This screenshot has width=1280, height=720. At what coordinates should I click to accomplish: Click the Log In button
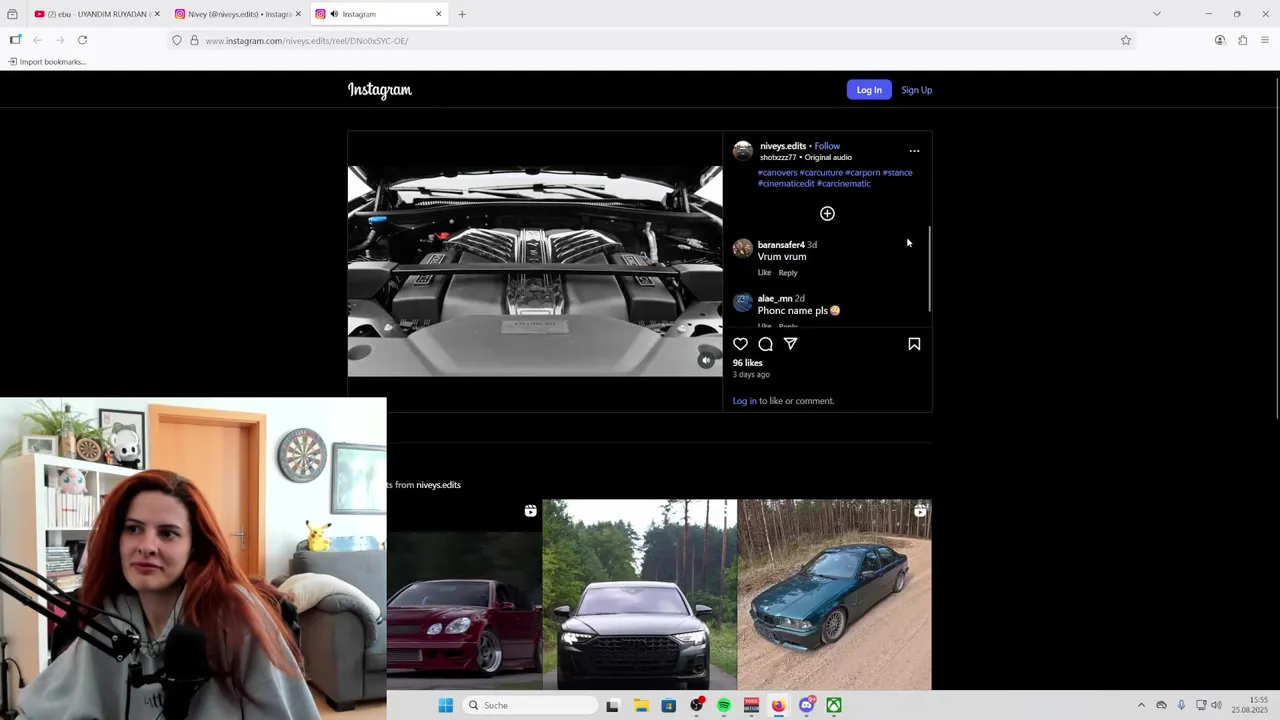pos(869,90)
